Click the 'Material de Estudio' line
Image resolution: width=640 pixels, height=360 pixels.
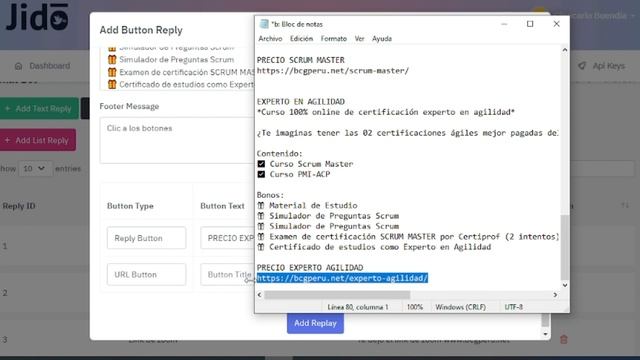pos(313,205)
